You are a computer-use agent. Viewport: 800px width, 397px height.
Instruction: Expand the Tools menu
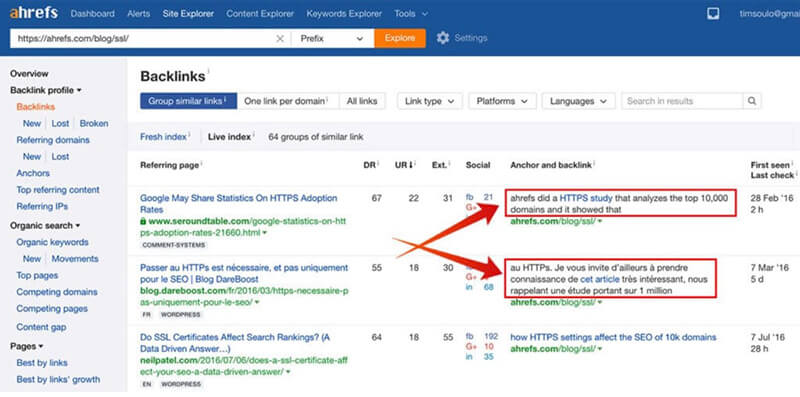411,14
